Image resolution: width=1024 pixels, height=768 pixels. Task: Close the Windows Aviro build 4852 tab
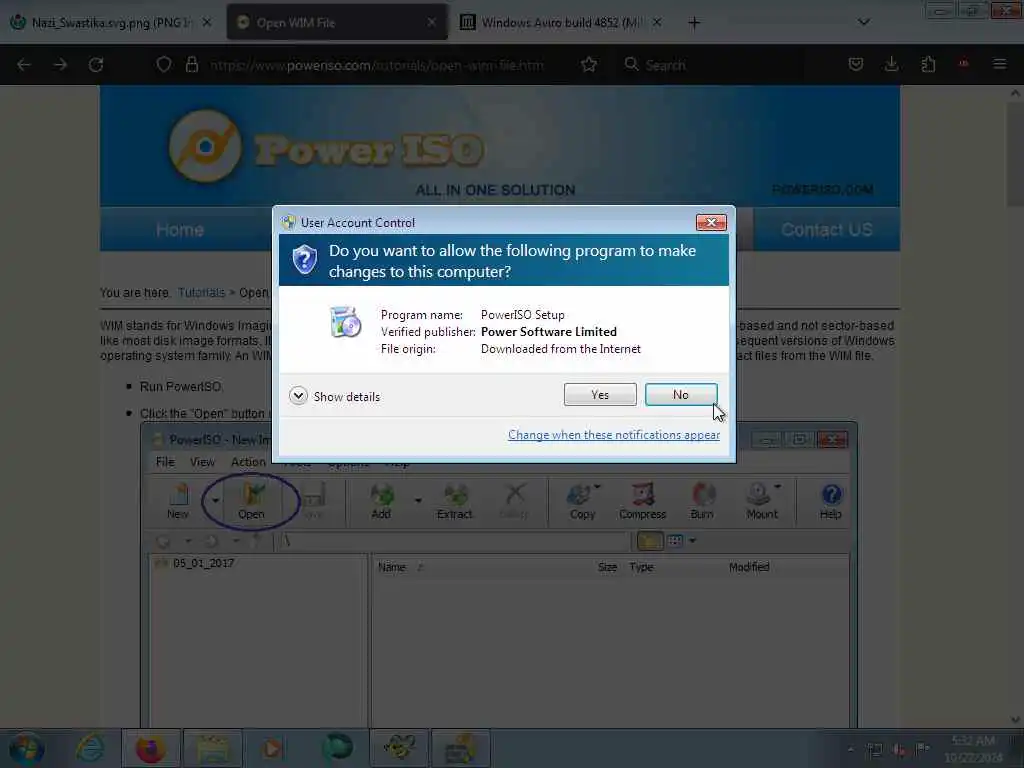(x=657, y=22)
